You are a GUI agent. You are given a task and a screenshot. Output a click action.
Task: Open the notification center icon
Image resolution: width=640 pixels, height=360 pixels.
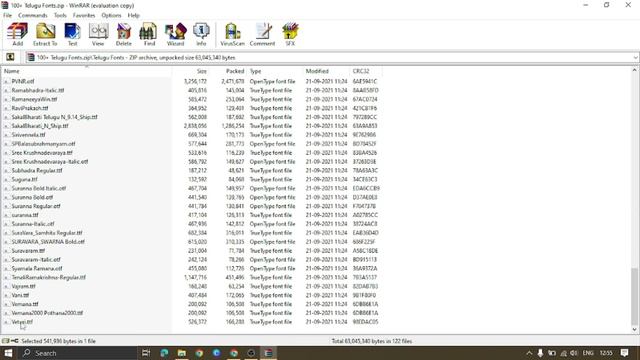(x=624, y=353)
